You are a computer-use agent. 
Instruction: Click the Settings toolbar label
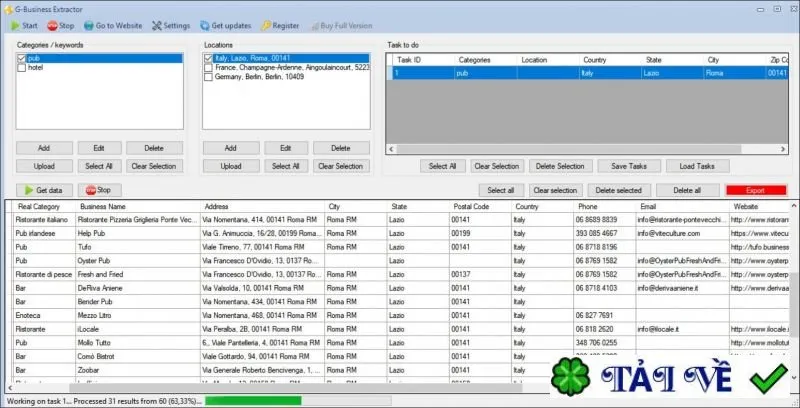[177, 26]
